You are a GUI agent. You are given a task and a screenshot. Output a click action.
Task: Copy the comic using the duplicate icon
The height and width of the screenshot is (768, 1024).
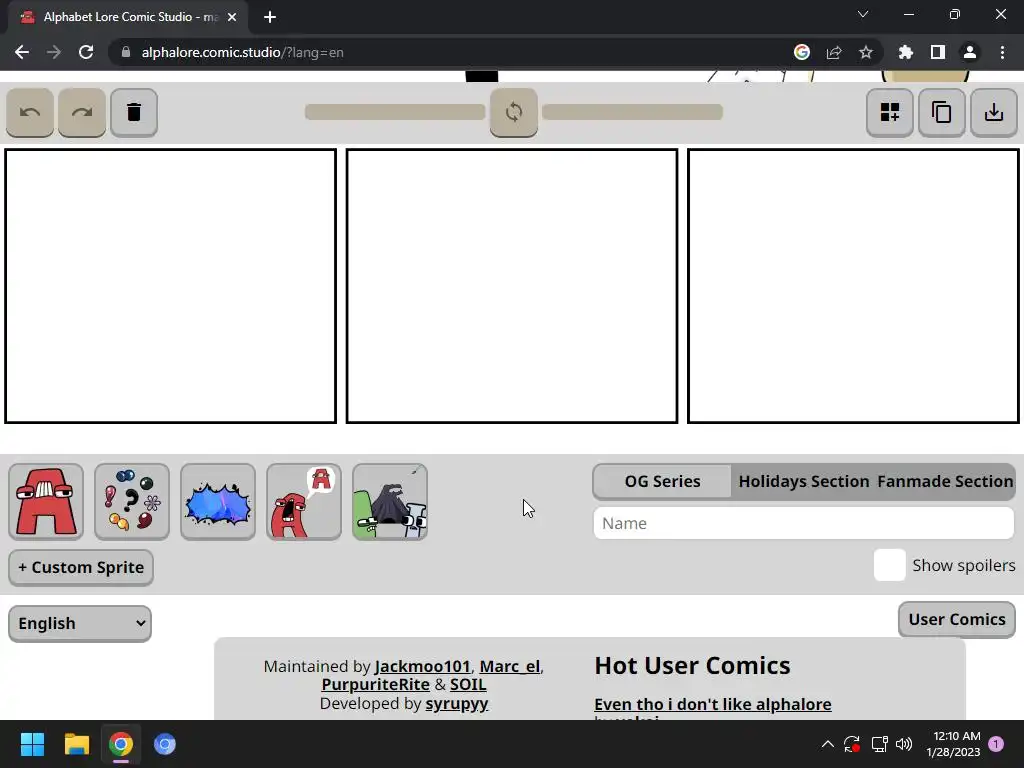942,112
